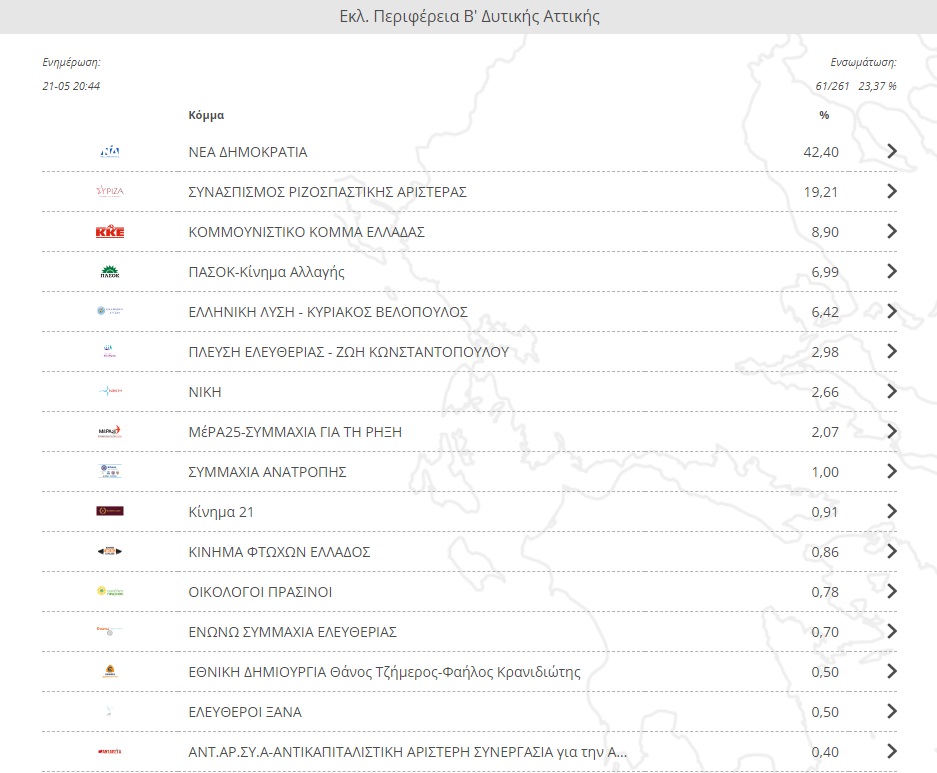
Task: Click the Β' Δυτικής Αττικής title bar
Action: [x=468, y=17]
